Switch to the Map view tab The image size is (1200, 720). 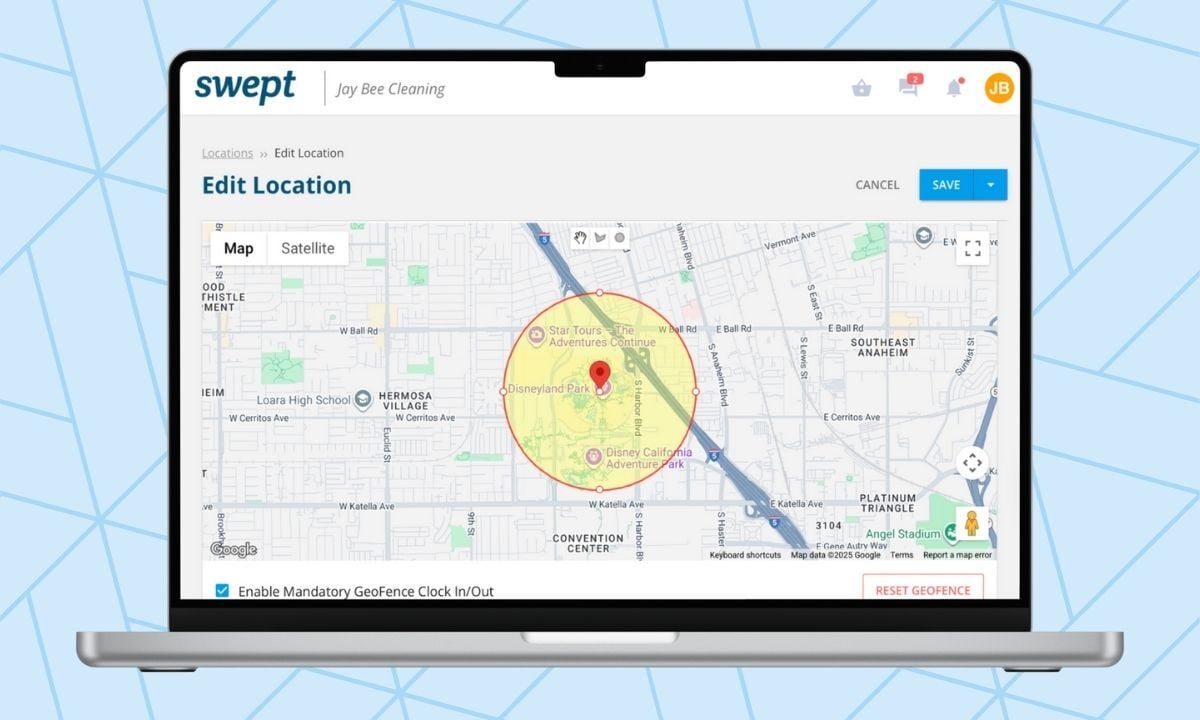tap(238, 247)
